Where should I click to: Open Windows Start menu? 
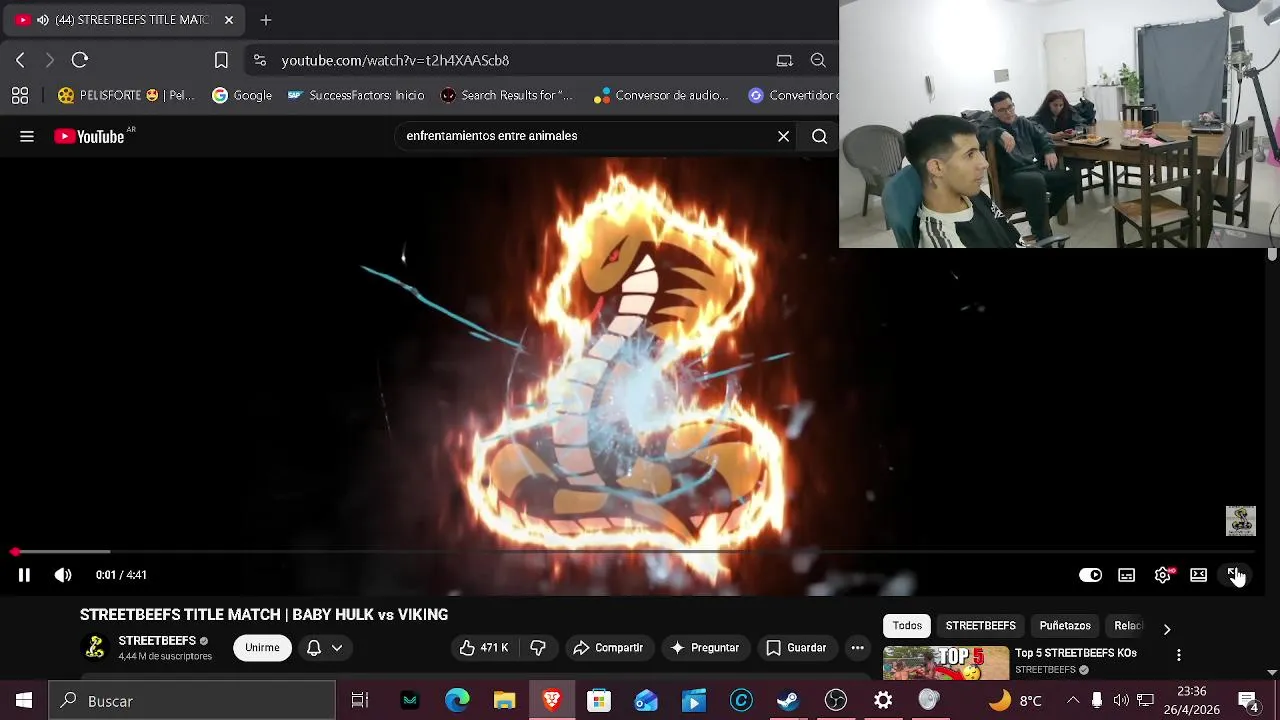[x=24, y=701]
